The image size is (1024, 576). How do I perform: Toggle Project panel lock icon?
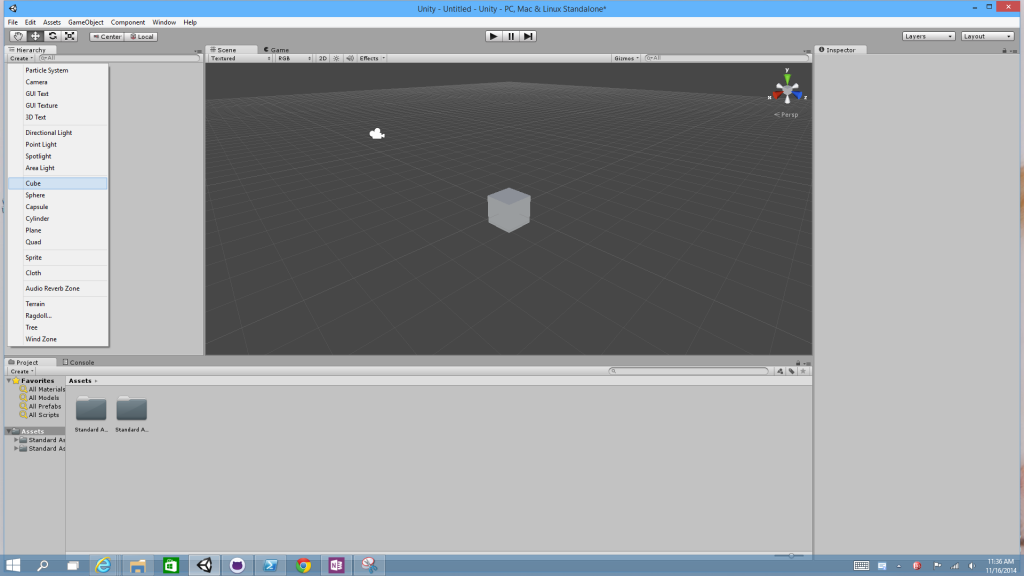click(x=798, y=363)
